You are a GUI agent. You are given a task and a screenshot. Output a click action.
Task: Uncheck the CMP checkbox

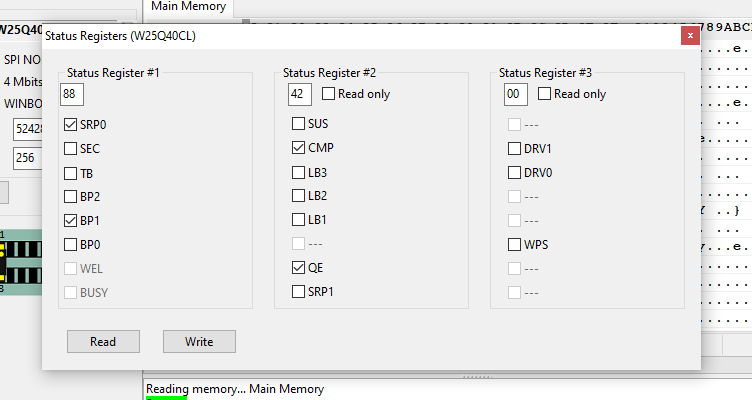tap(298, 148)
